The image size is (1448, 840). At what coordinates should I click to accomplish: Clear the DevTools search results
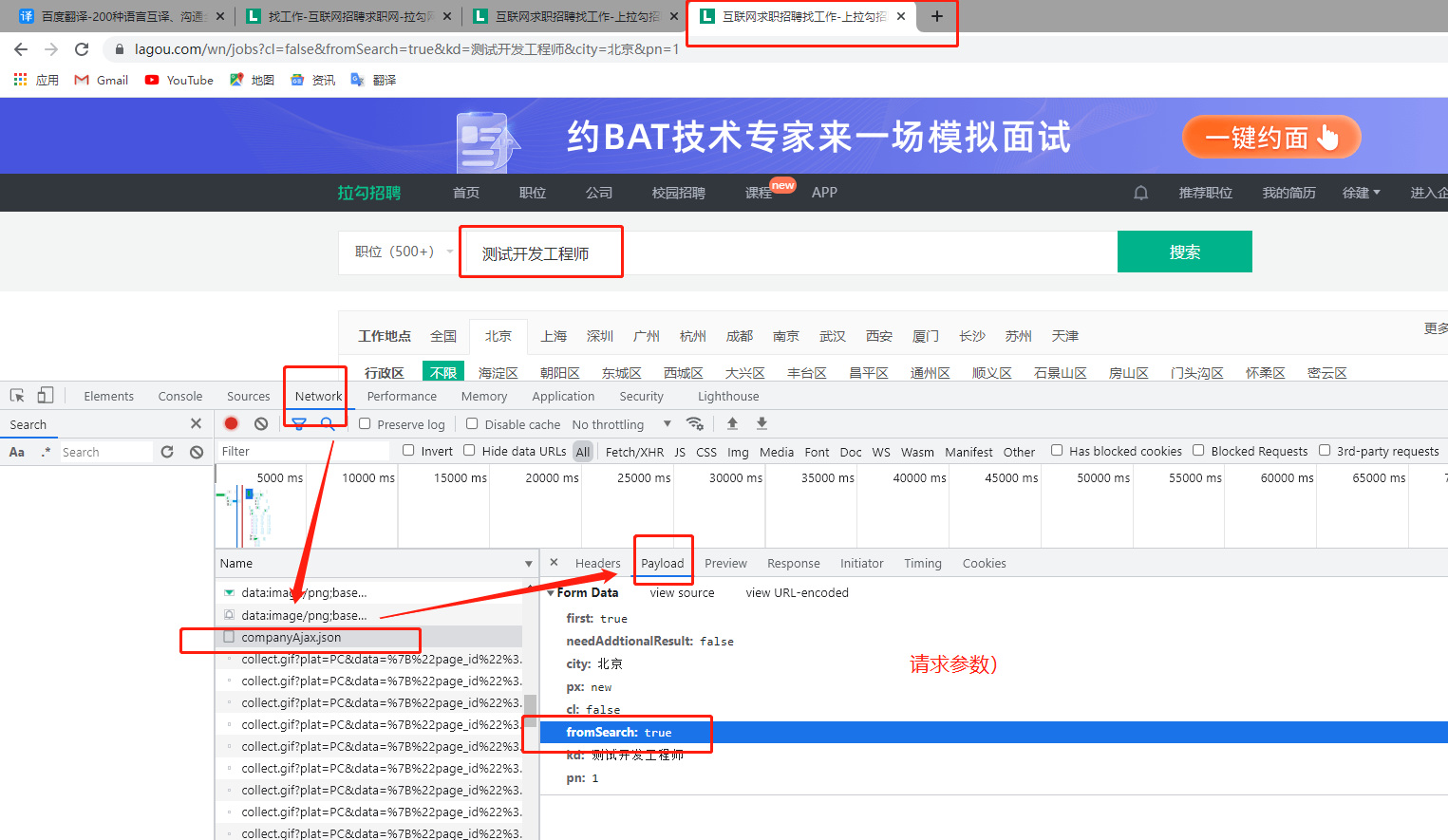click(197, 452)
